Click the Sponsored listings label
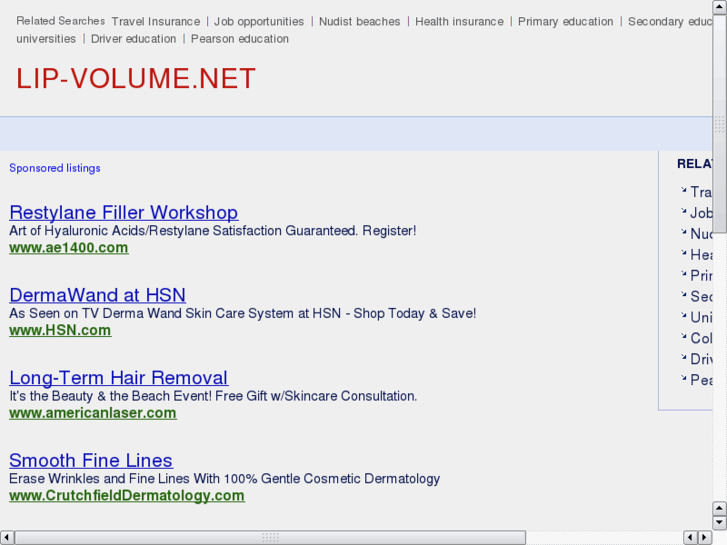Screen dimensions: 727x545 [x=55, y=168]
